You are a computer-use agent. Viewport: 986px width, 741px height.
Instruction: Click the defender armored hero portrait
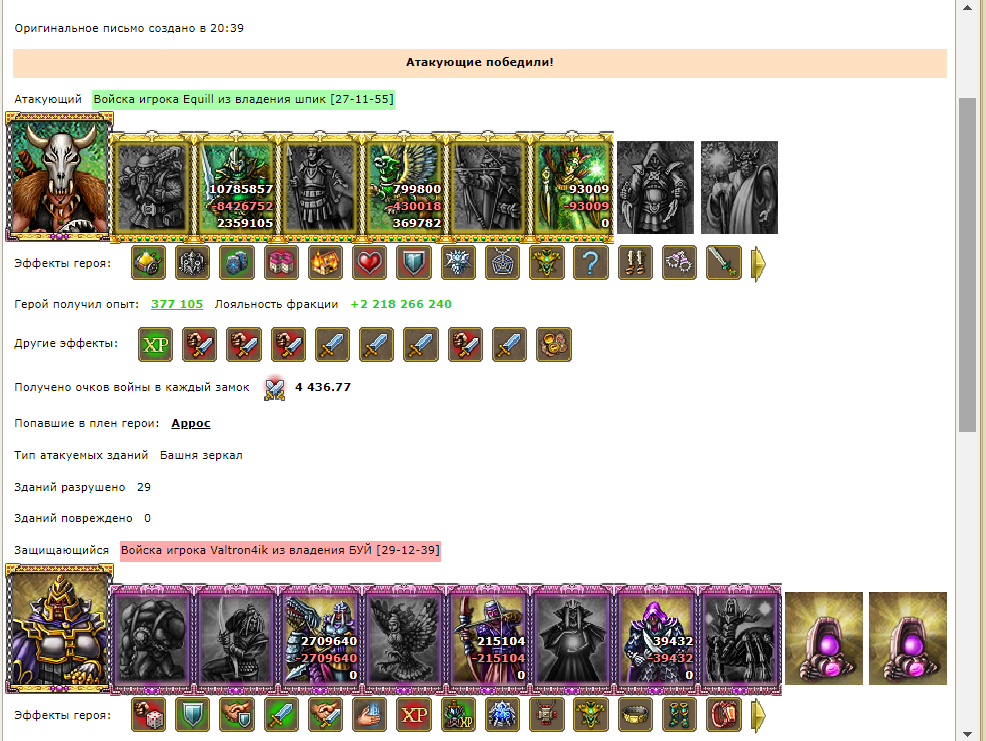click(59, 629)
